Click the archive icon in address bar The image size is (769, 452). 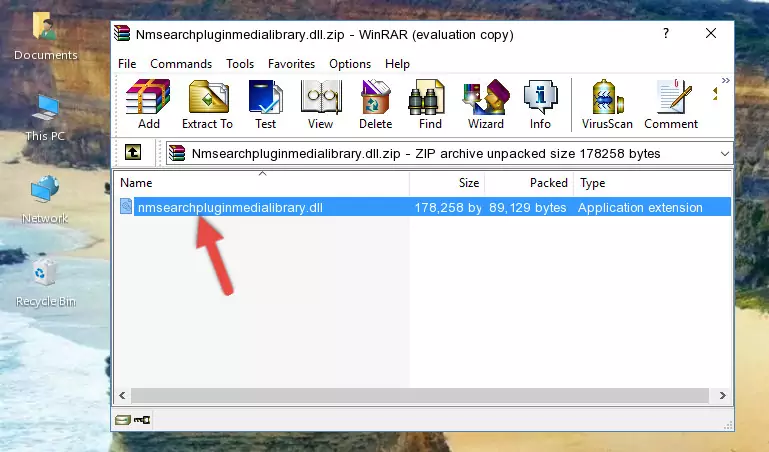tap(177, 153)
